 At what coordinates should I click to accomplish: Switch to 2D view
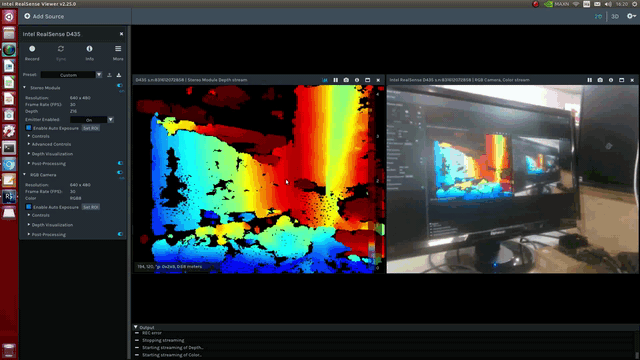pyautogui.click(x=598, y=16)
